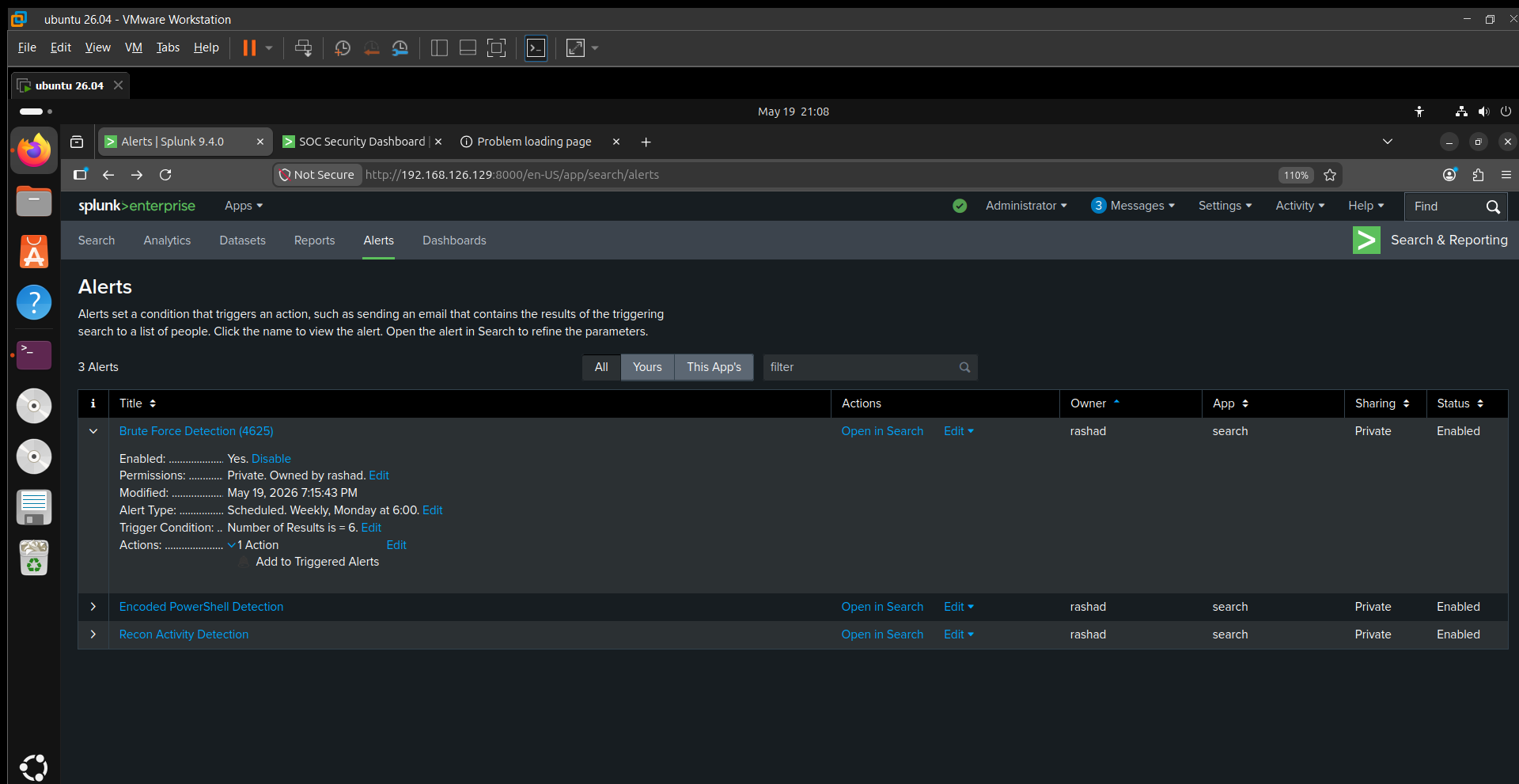Screen dimensions: 1519x784
Task: Show applications via Ubuntu logo button
Action: click(34, 767)
